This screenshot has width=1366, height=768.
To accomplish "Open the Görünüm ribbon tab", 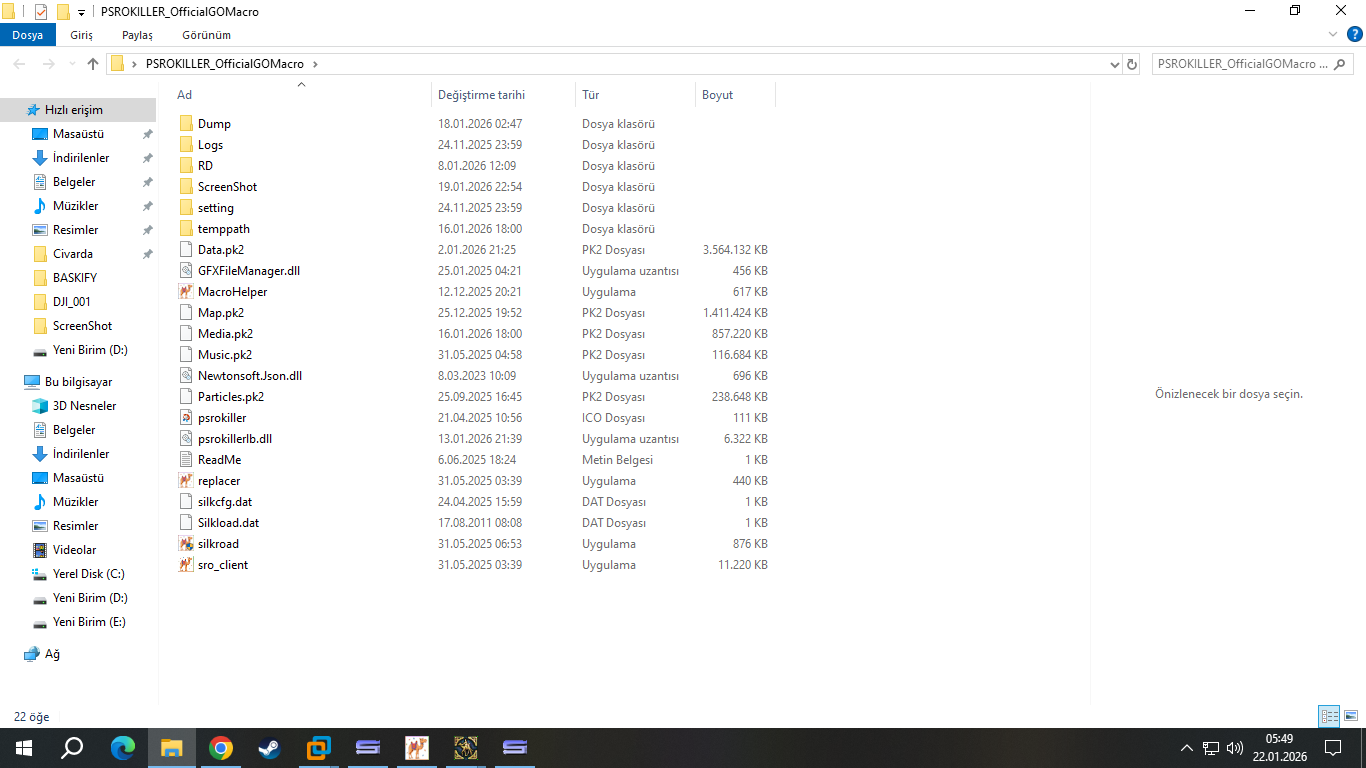I will click(206, 35).
